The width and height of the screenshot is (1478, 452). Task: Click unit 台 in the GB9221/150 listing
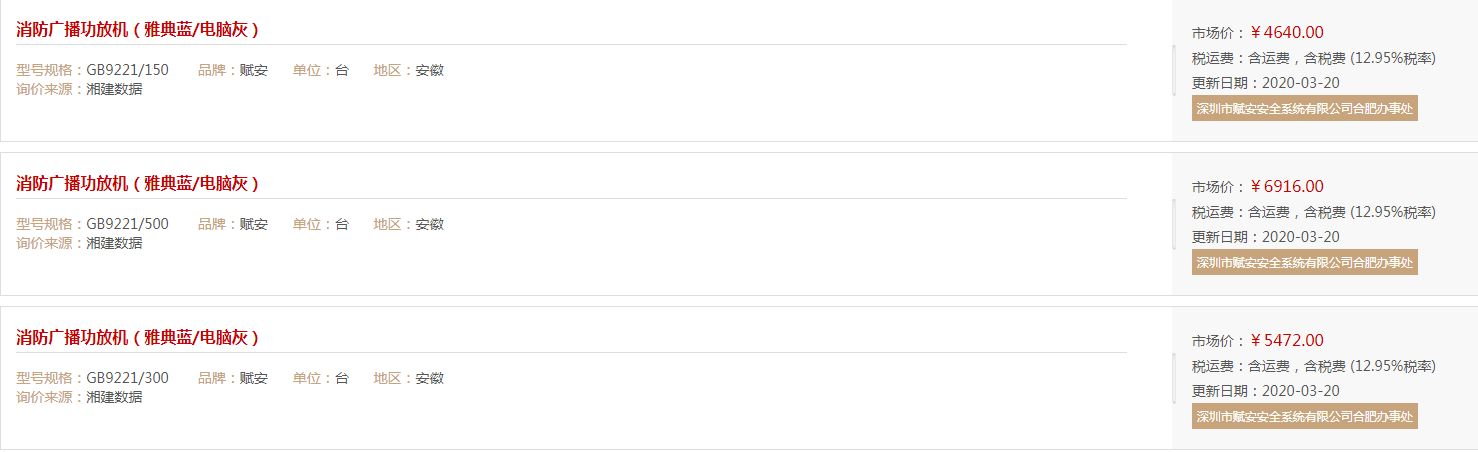point(342,70)
